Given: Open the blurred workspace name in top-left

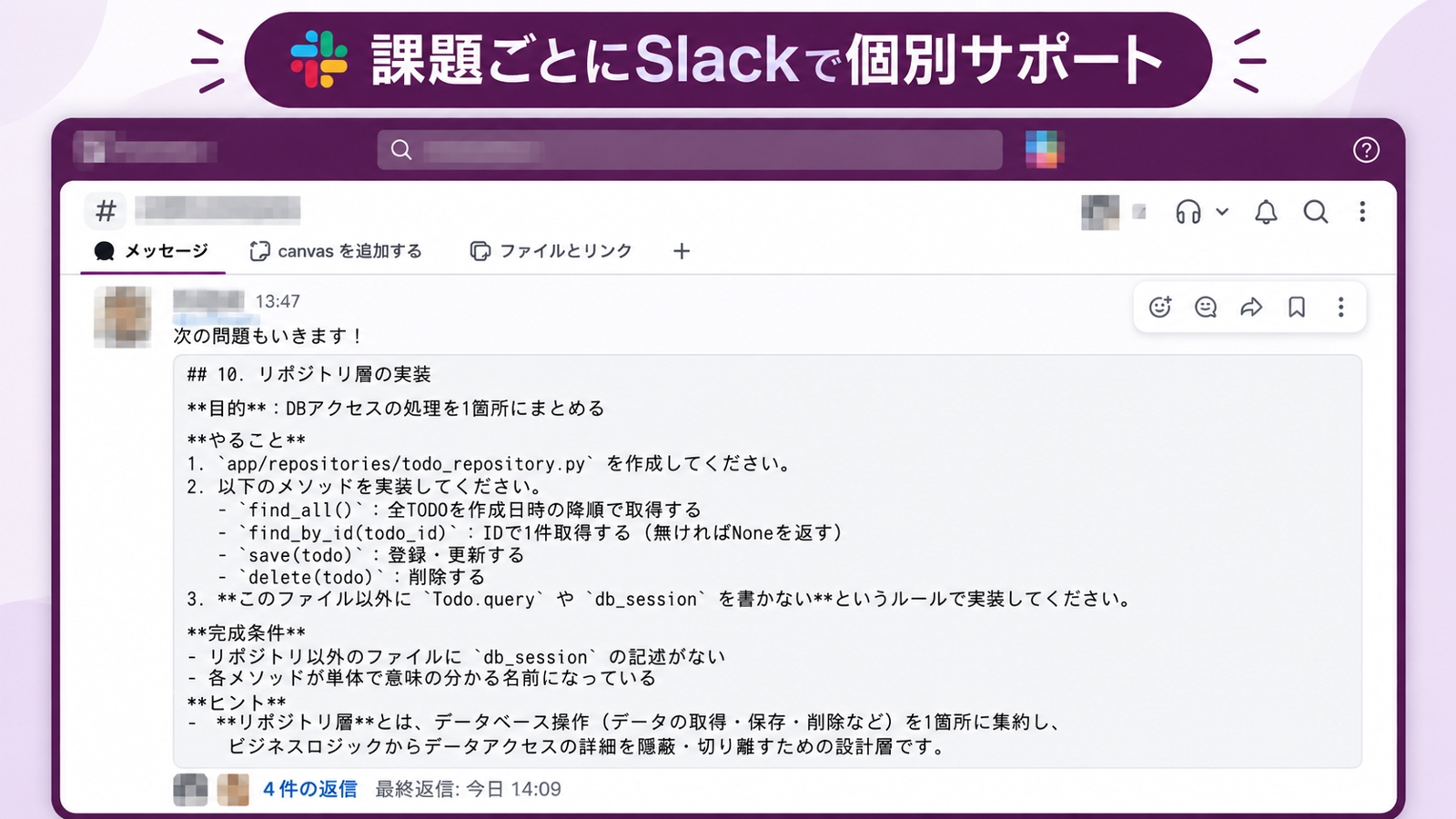Looking at the screenshot, I should pos(146,150).
